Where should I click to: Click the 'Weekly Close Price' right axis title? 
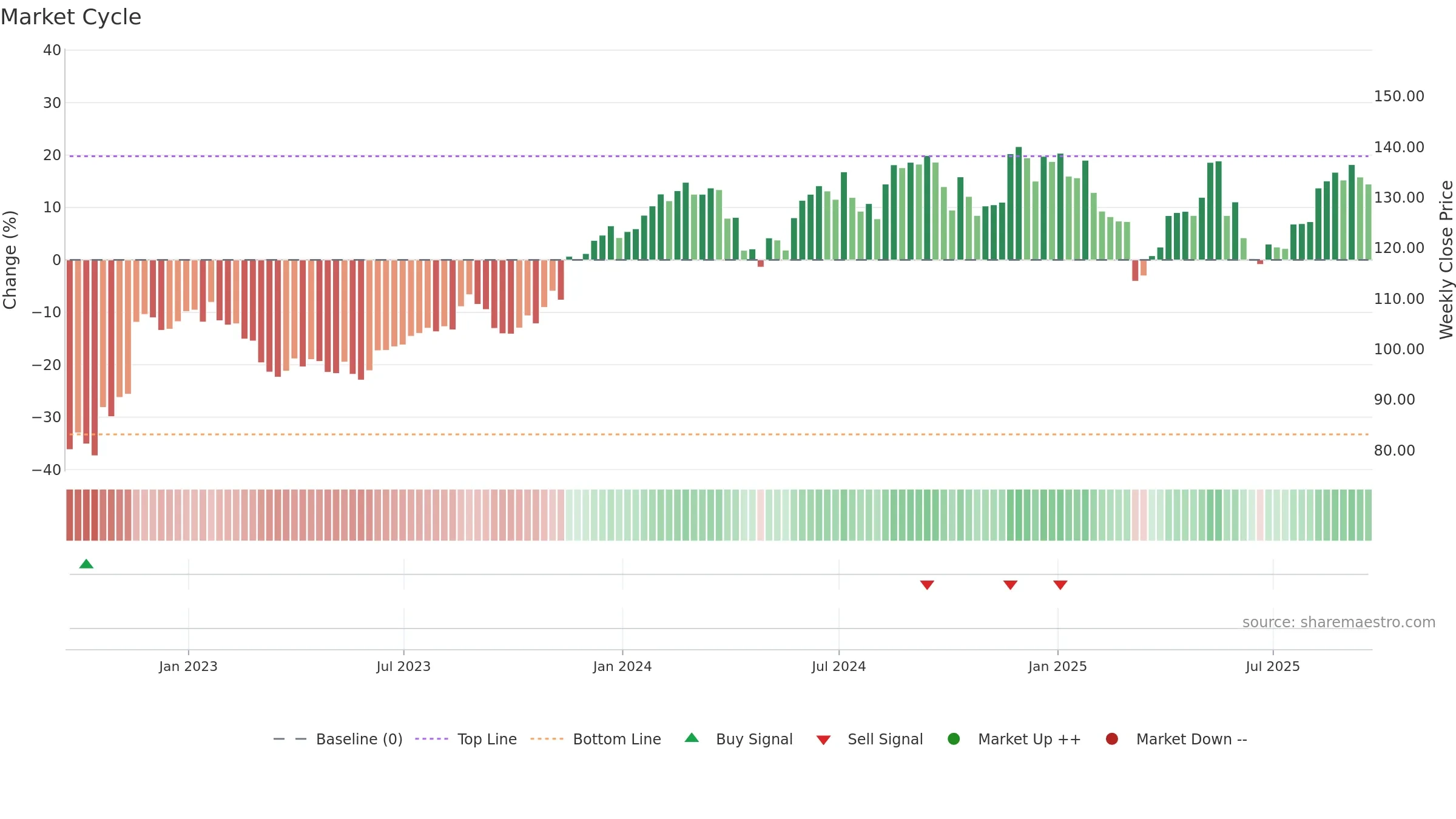click(1446, 260)
